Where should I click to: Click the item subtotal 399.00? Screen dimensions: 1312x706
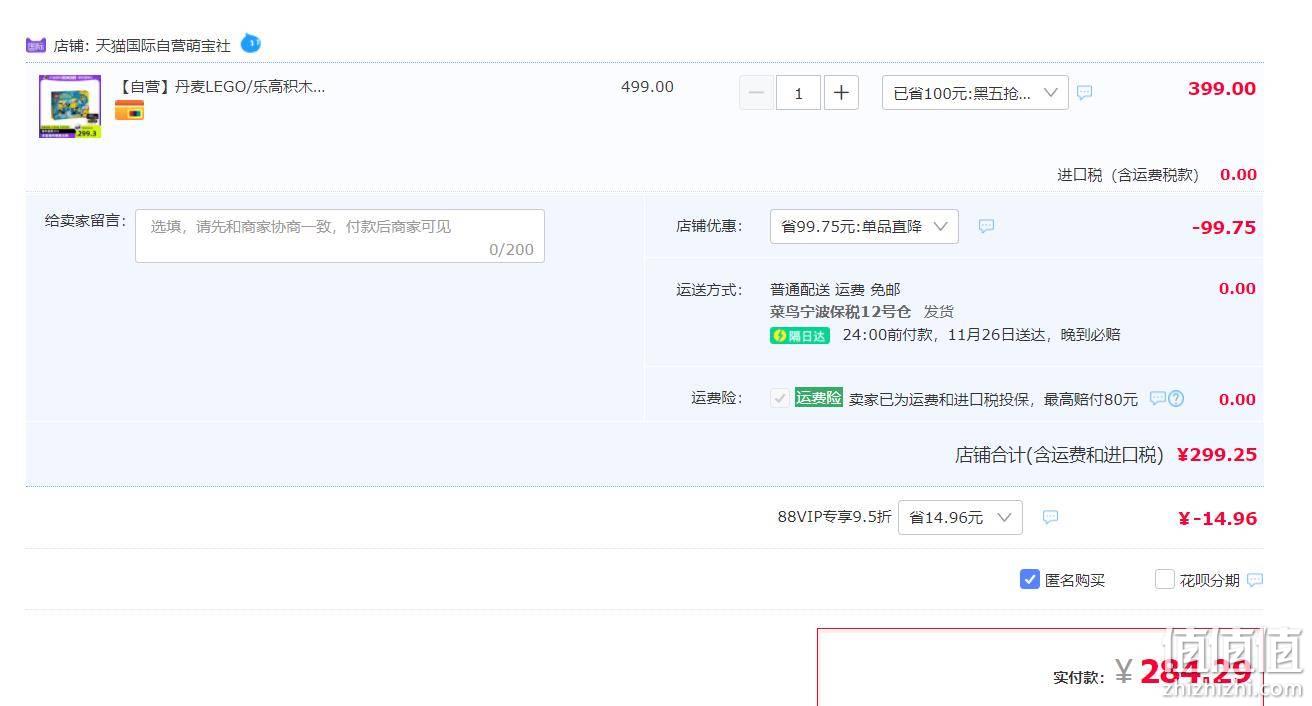click(1222, 88)
